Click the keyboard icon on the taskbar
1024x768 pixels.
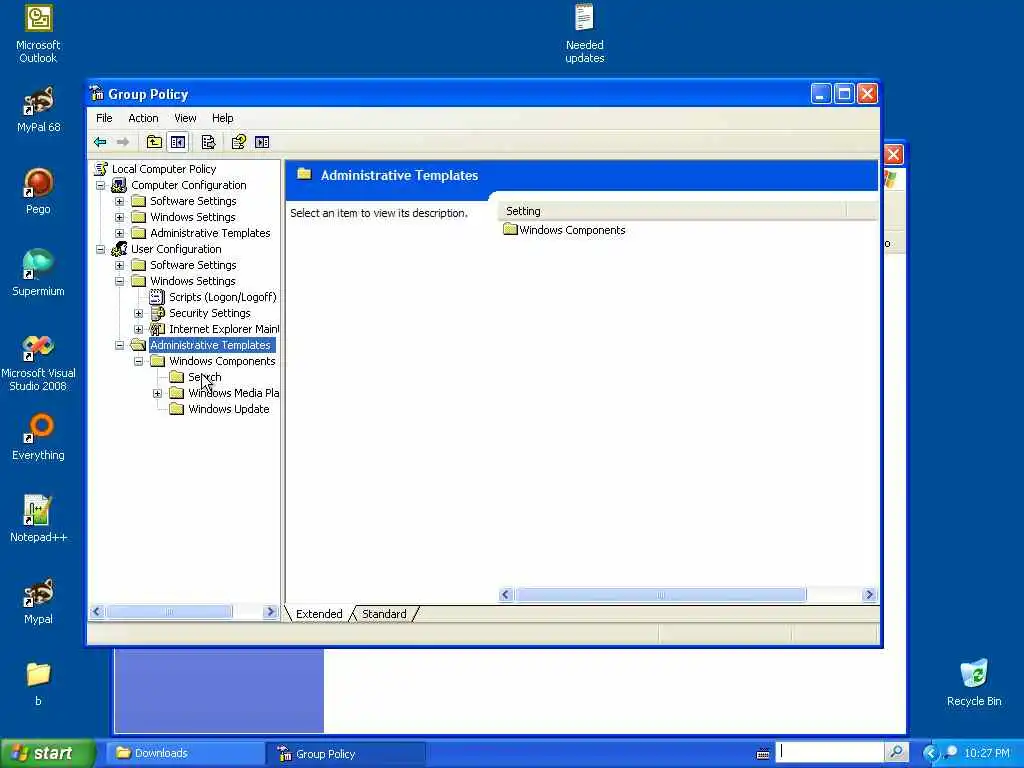click(762, 754)
